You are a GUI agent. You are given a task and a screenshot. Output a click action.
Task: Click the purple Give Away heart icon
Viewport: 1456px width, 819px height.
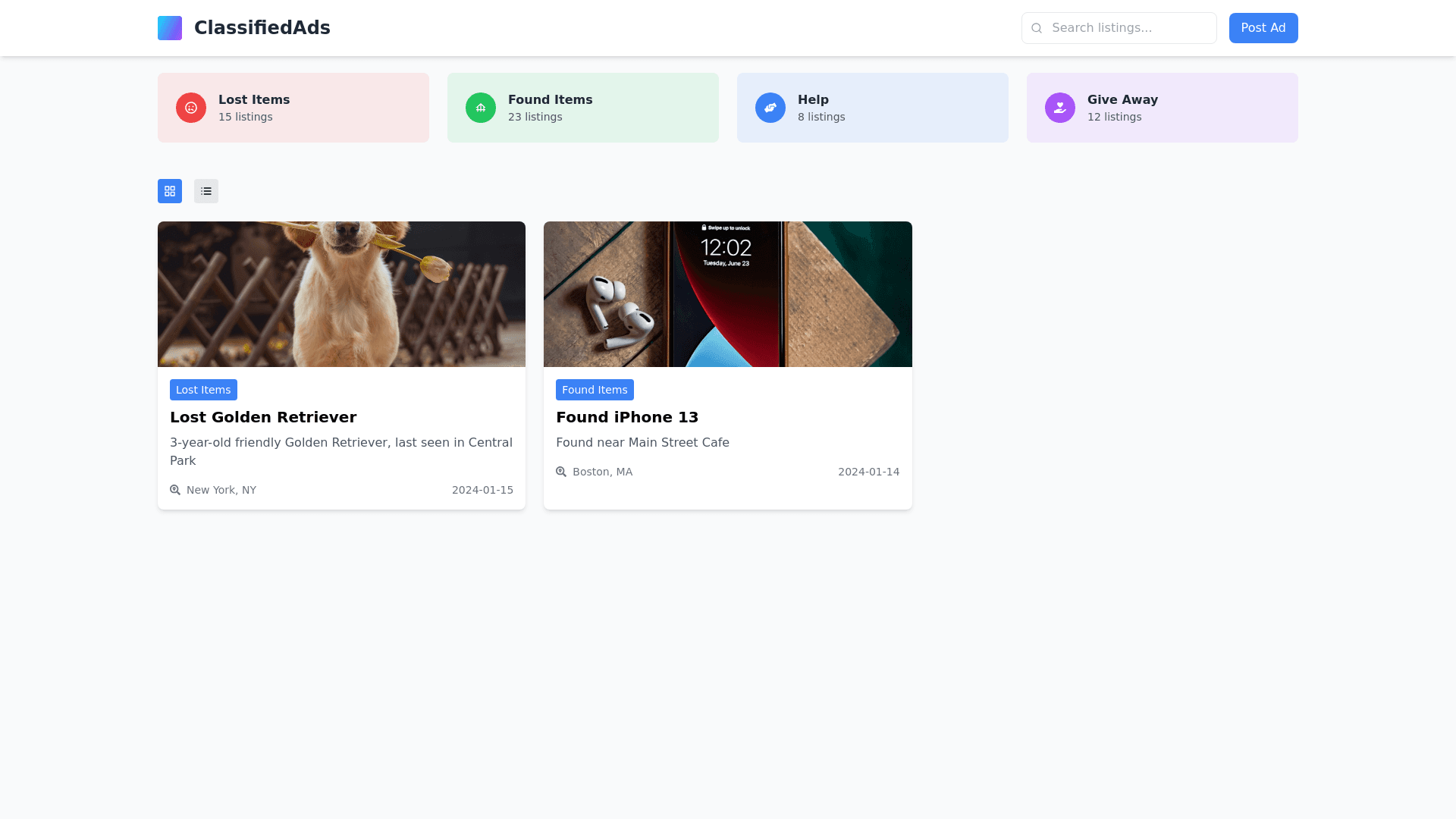point(1059,107)
